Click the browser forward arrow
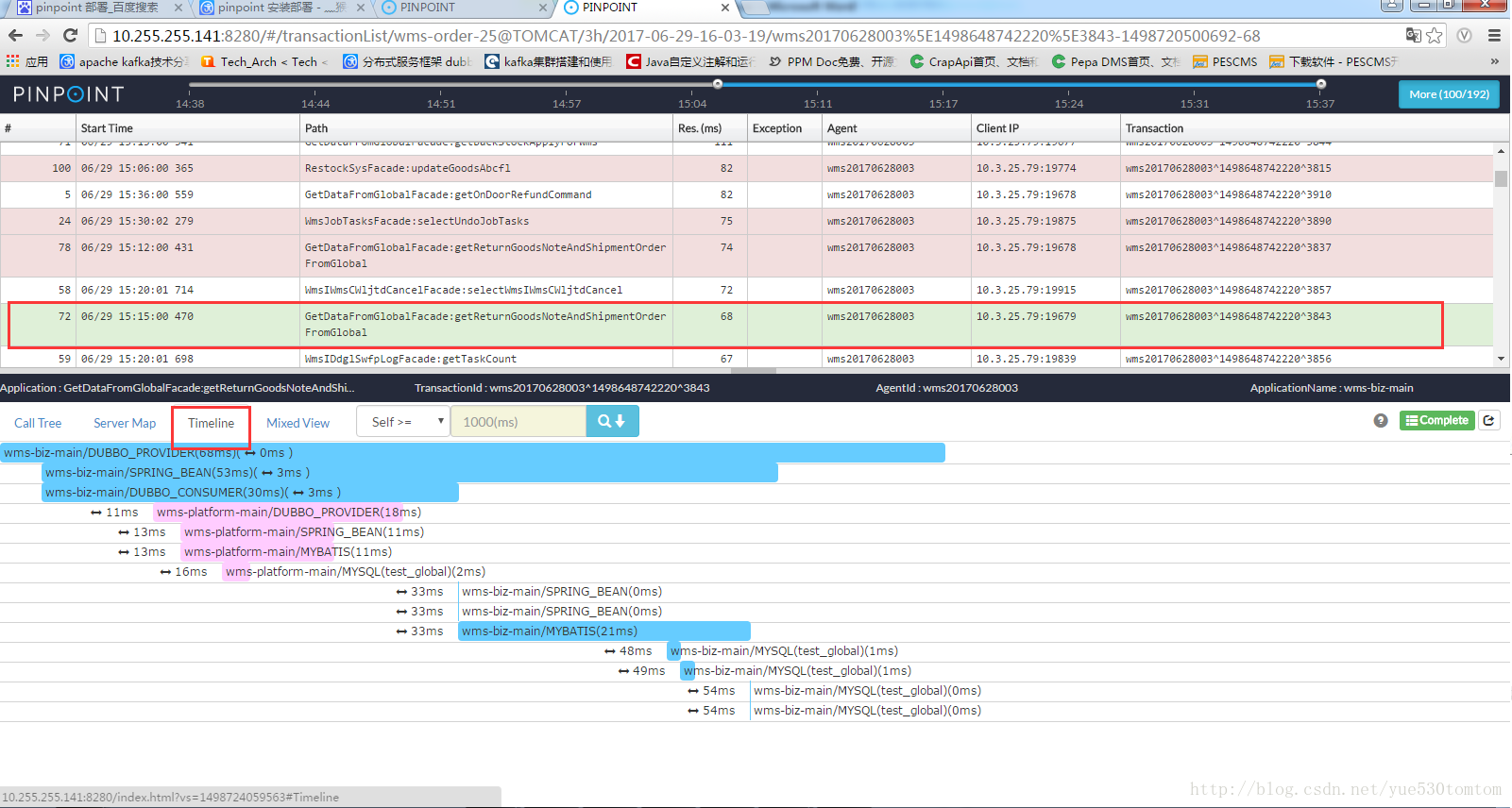The image size is (1512, 808). point(42,36)
